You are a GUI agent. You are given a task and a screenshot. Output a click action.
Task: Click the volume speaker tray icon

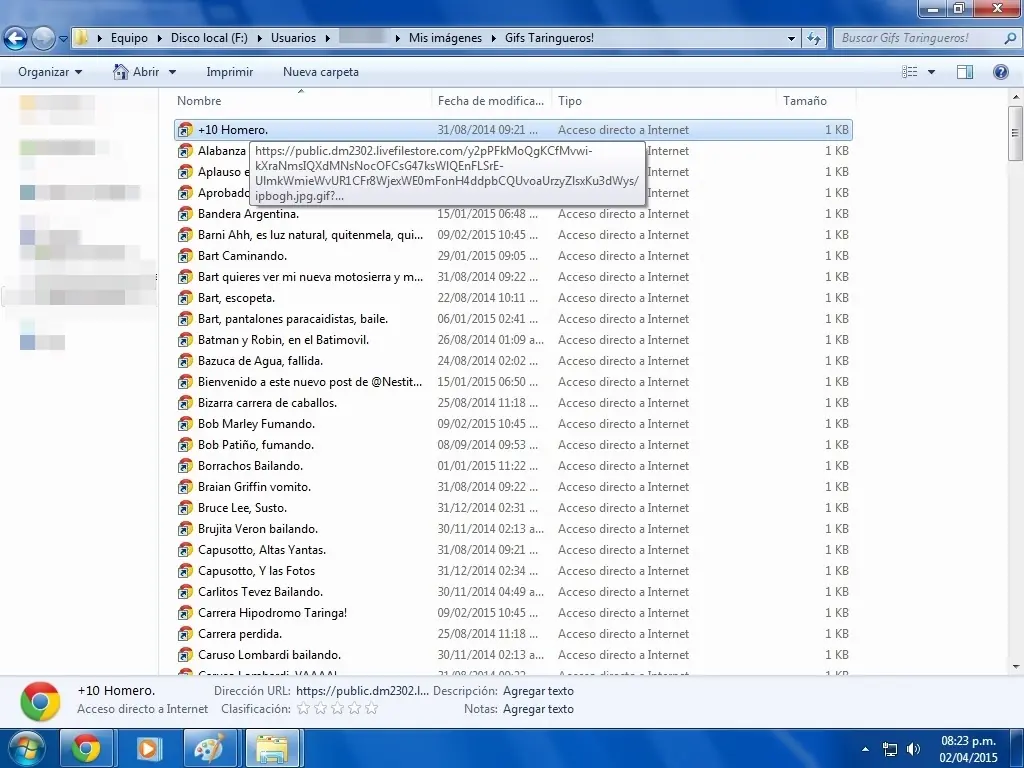point(913,749)
